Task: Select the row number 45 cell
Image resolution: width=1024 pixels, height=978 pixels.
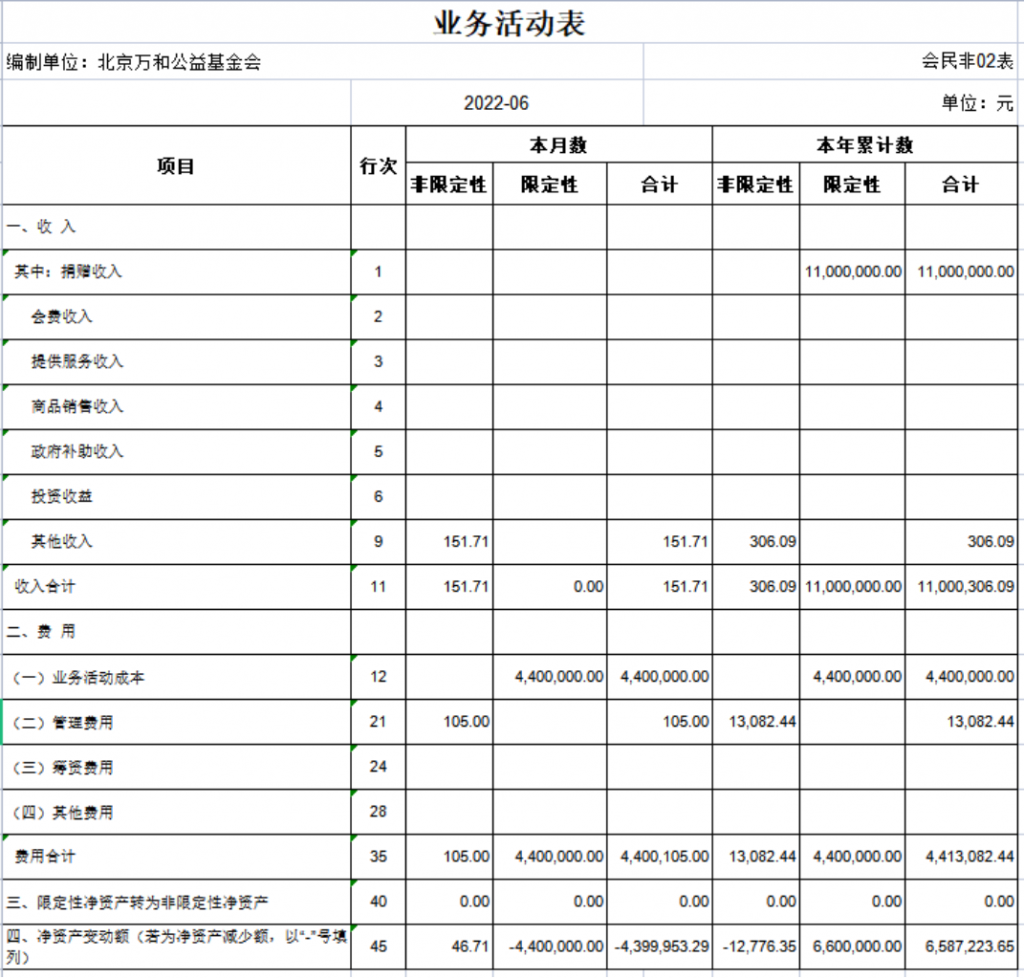Action: [378, 946]
